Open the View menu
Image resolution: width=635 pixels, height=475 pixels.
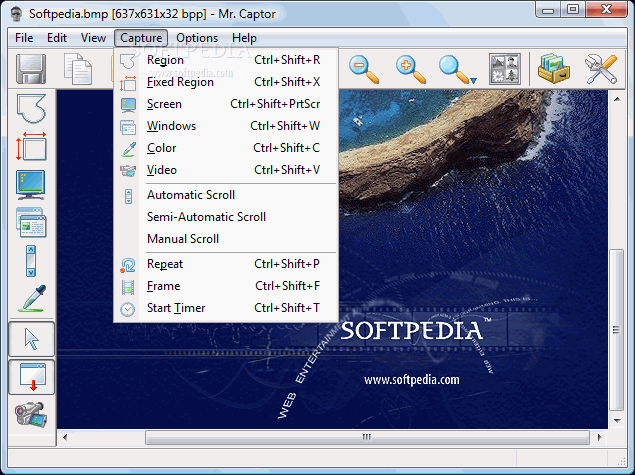click(93, 38)
